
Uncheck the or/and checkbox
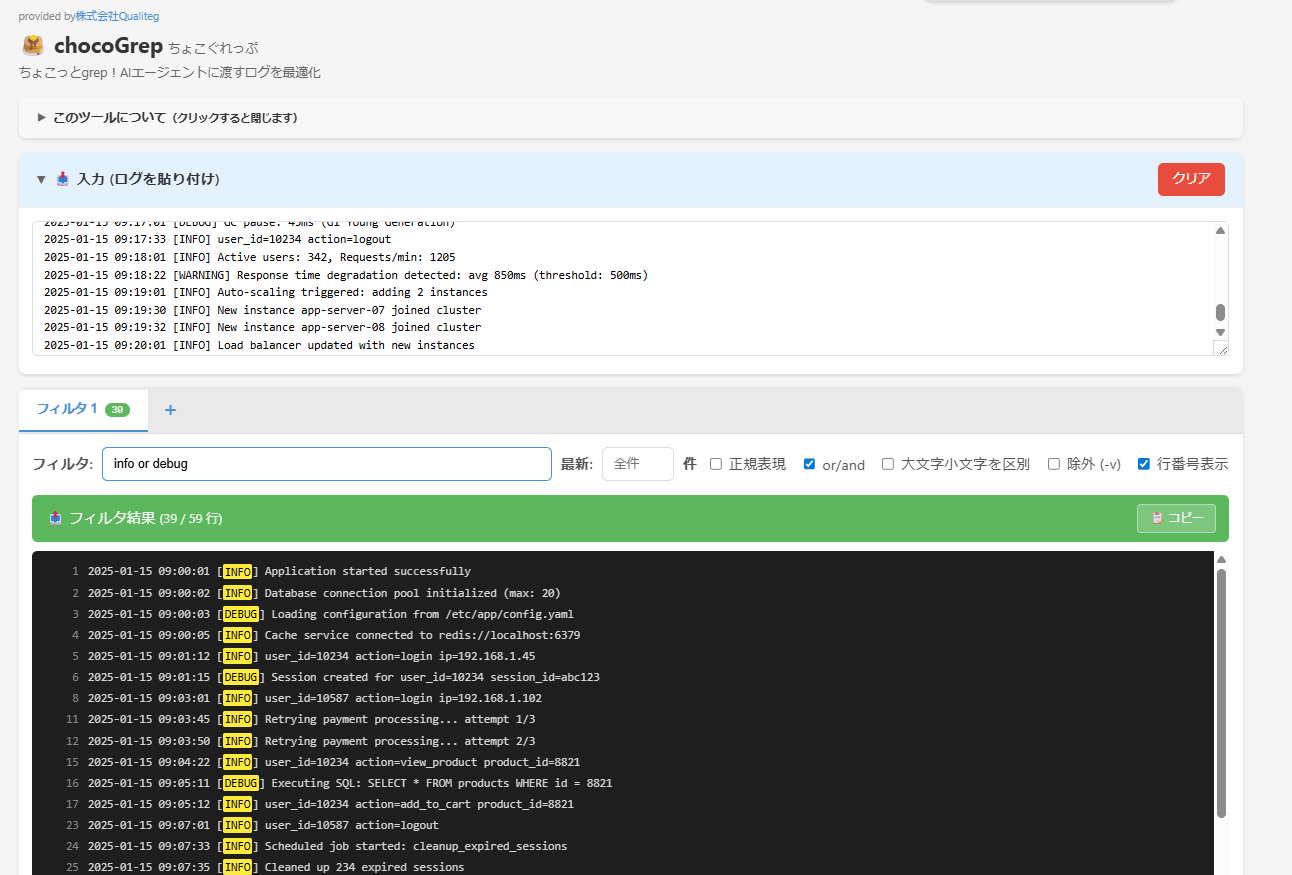(810, 464)
